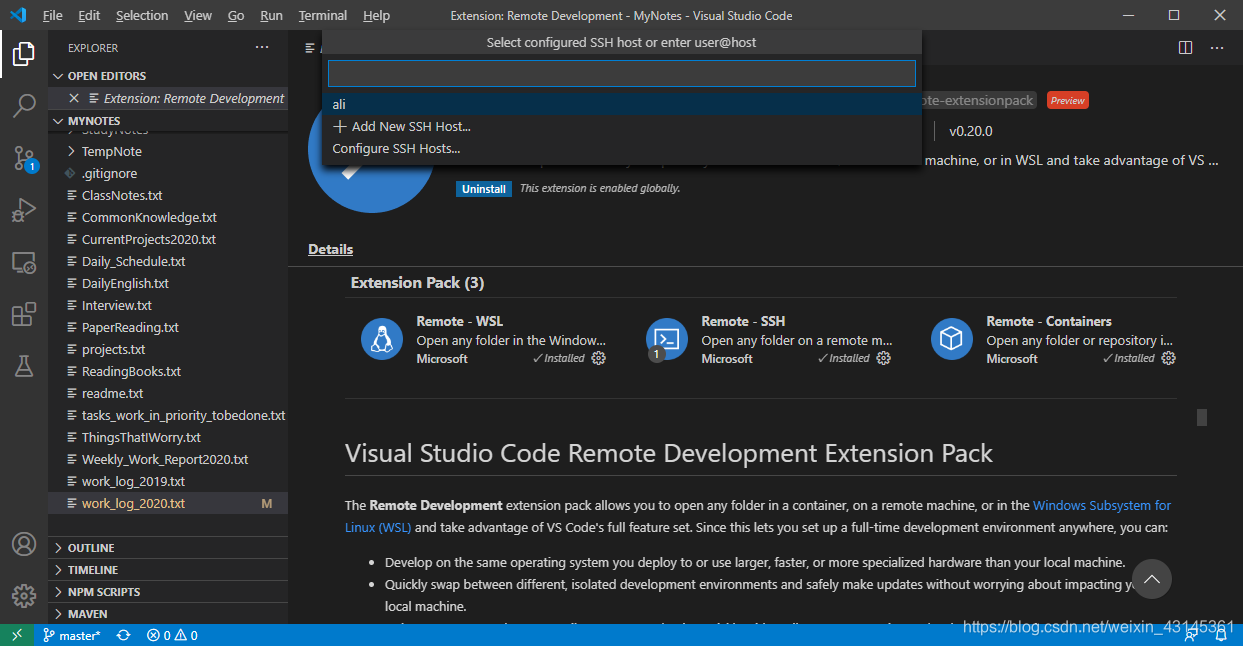Open the Explorer view in activity bar
1243x646 pixels.
(x=24, y=53)
